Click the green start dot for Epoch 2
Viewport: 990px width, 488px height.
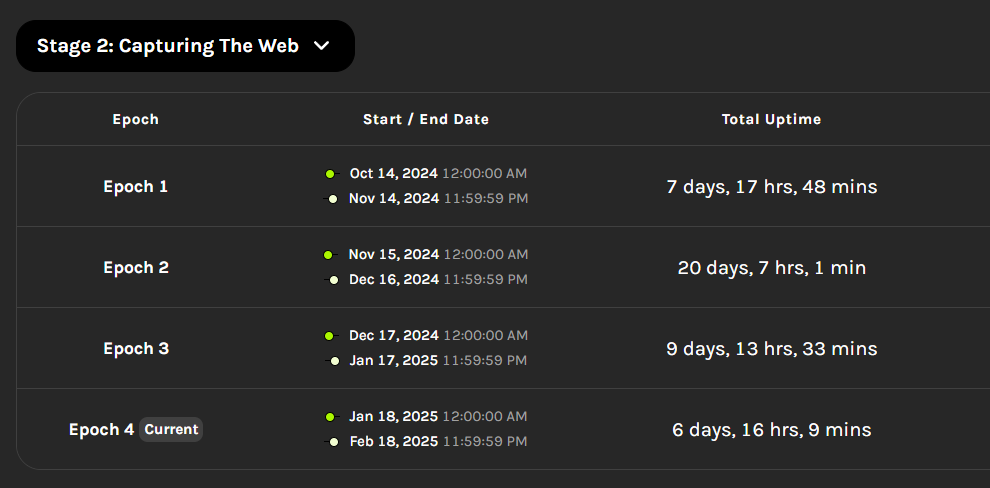(329, 255)
